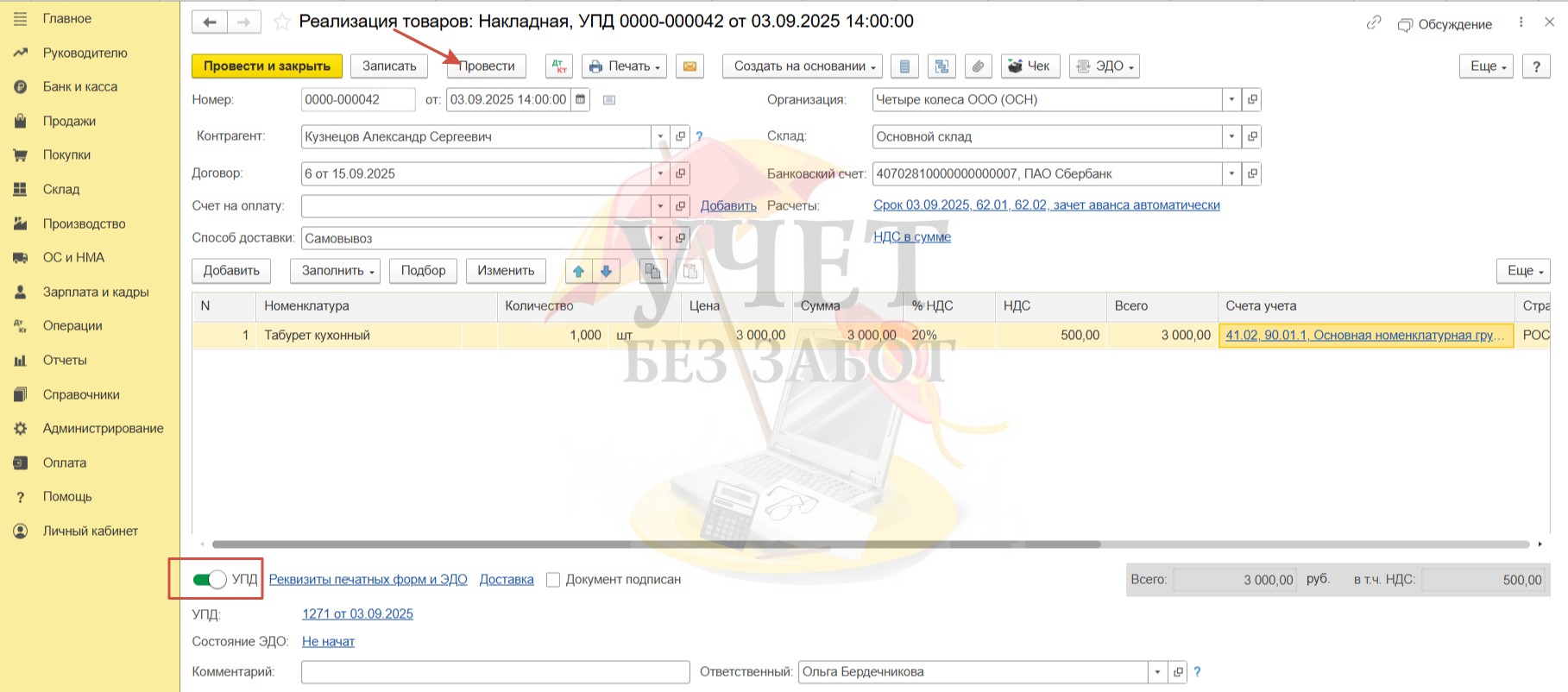Click the Номер input field
The height and width of the screenshot is (692, 1568).
point(358,99)
